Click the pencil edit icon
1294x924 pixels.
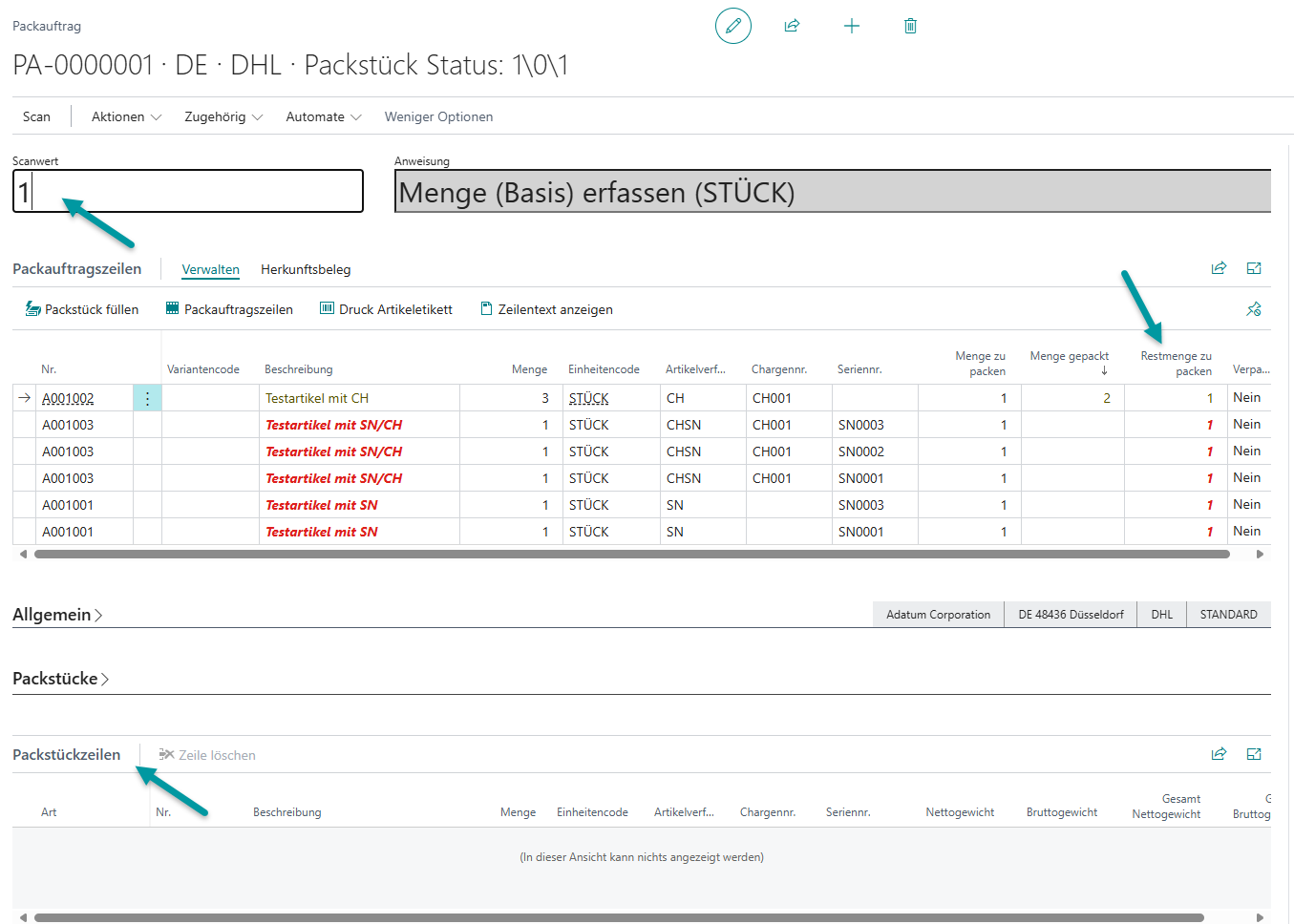(732, 26)
